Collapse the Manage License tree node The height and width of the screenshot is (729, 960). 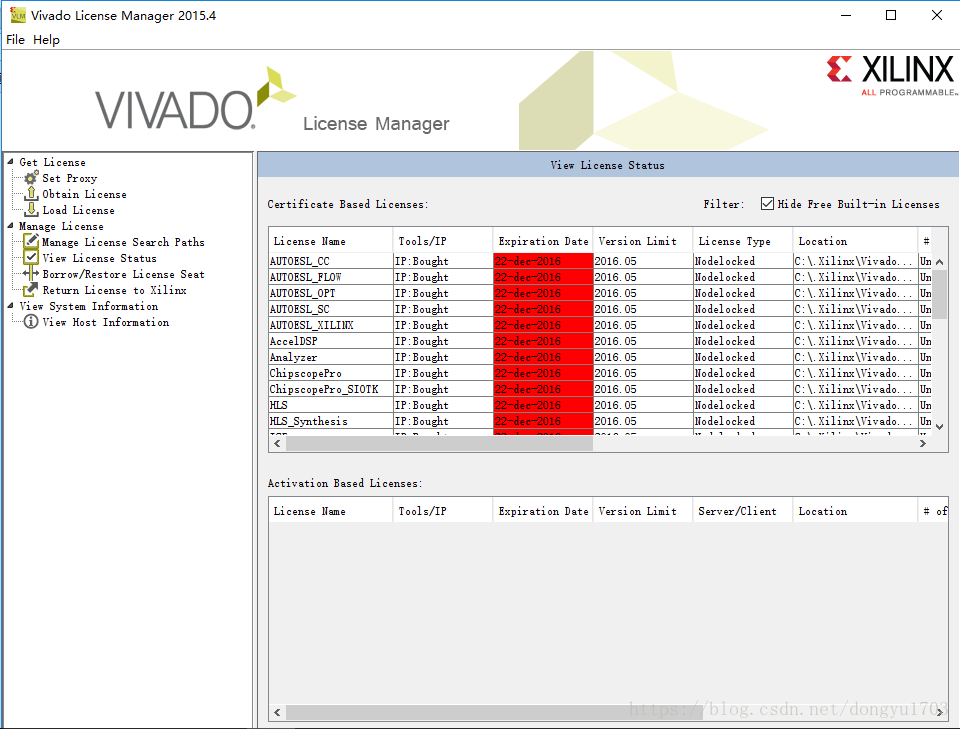tap(10, 225)
